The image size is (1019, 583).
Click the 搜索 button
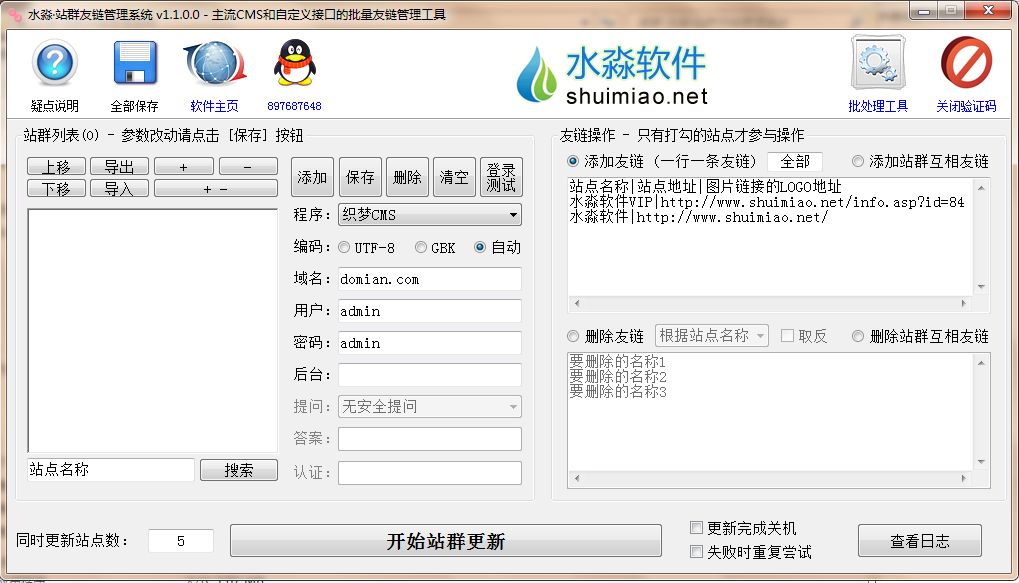tap(239, 470)
